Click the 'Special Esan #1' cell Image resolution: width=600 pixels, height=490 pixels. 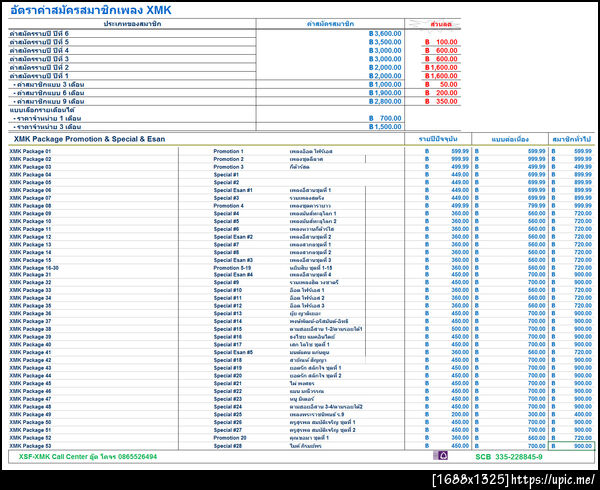coord(233,190)
